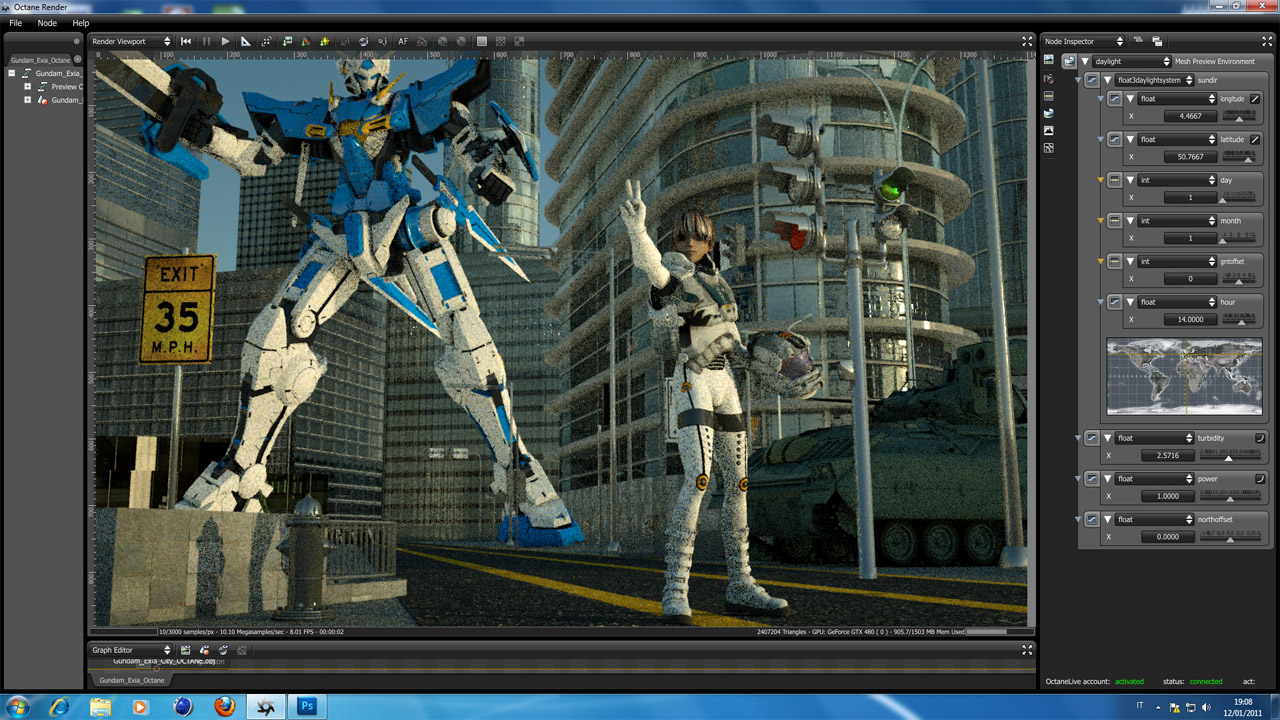The width and height of the screenshot is (1280, 720).
Task: Select the Gundam_Exia_Octane tab in outliner
Action: tap(41, 60)
